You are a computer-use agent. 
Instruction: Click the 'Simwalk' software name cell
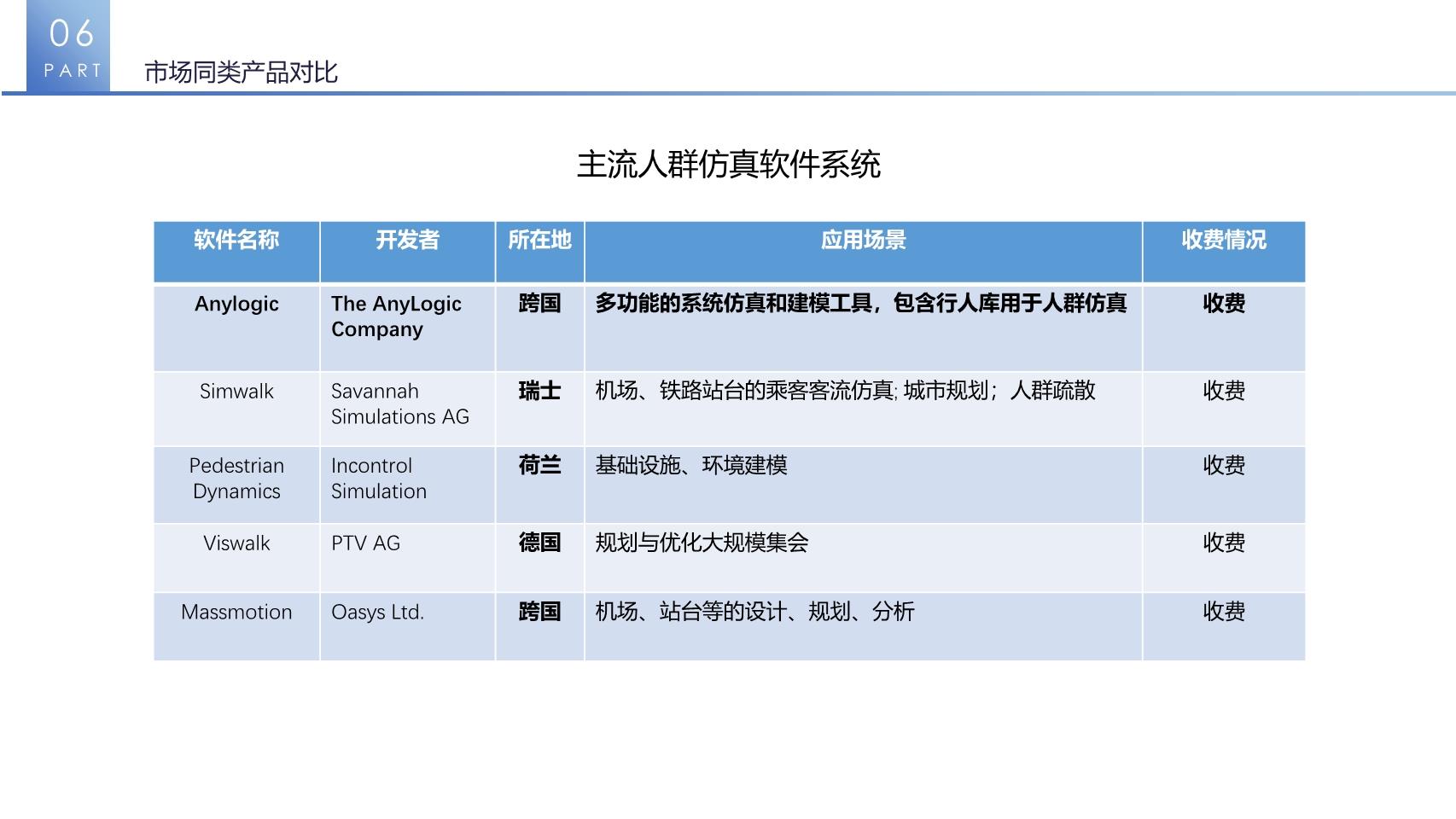[x=236, y=409]
